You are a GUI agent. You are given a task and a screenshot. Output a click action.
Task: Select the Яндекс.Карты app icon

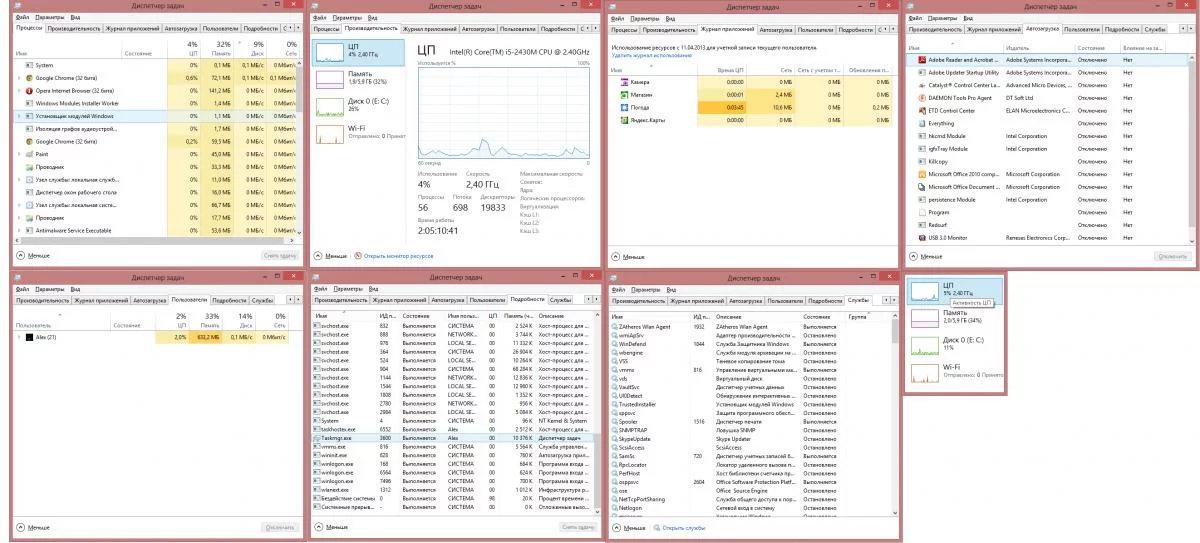625,120
